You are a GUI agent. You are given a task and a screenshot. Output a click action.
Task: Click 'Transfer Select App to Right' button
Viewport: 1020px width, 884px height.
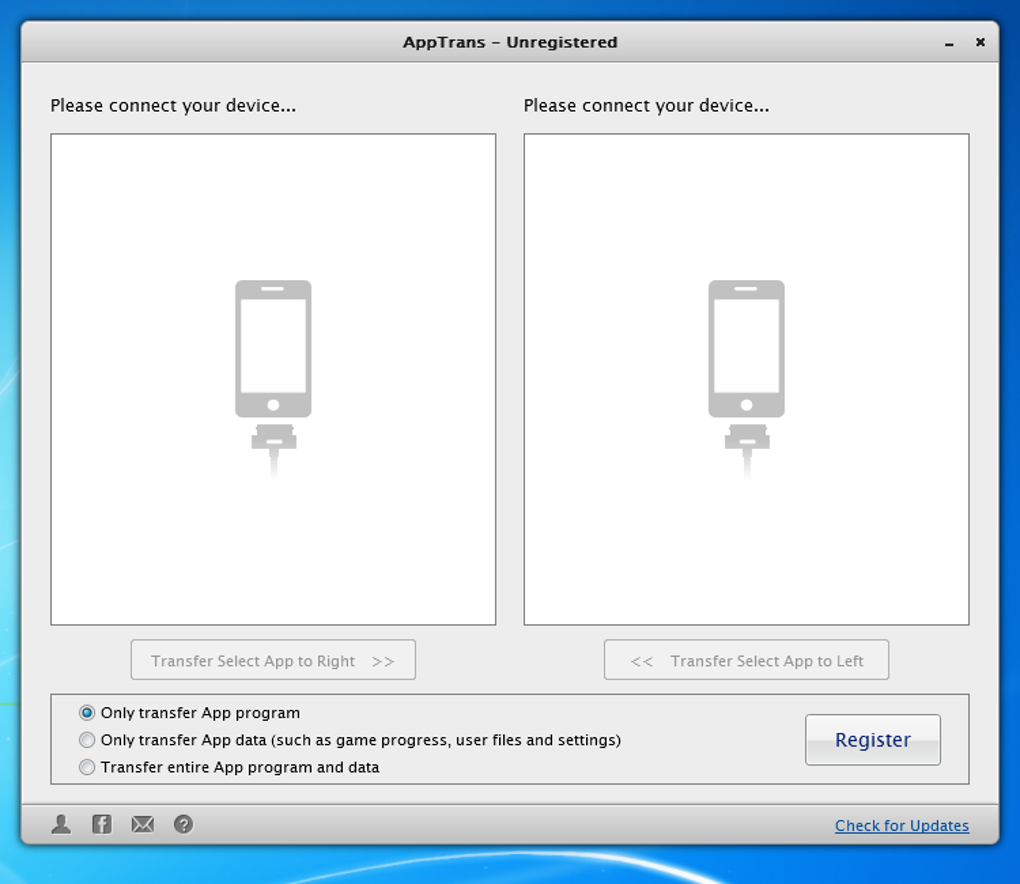point(273,660)
